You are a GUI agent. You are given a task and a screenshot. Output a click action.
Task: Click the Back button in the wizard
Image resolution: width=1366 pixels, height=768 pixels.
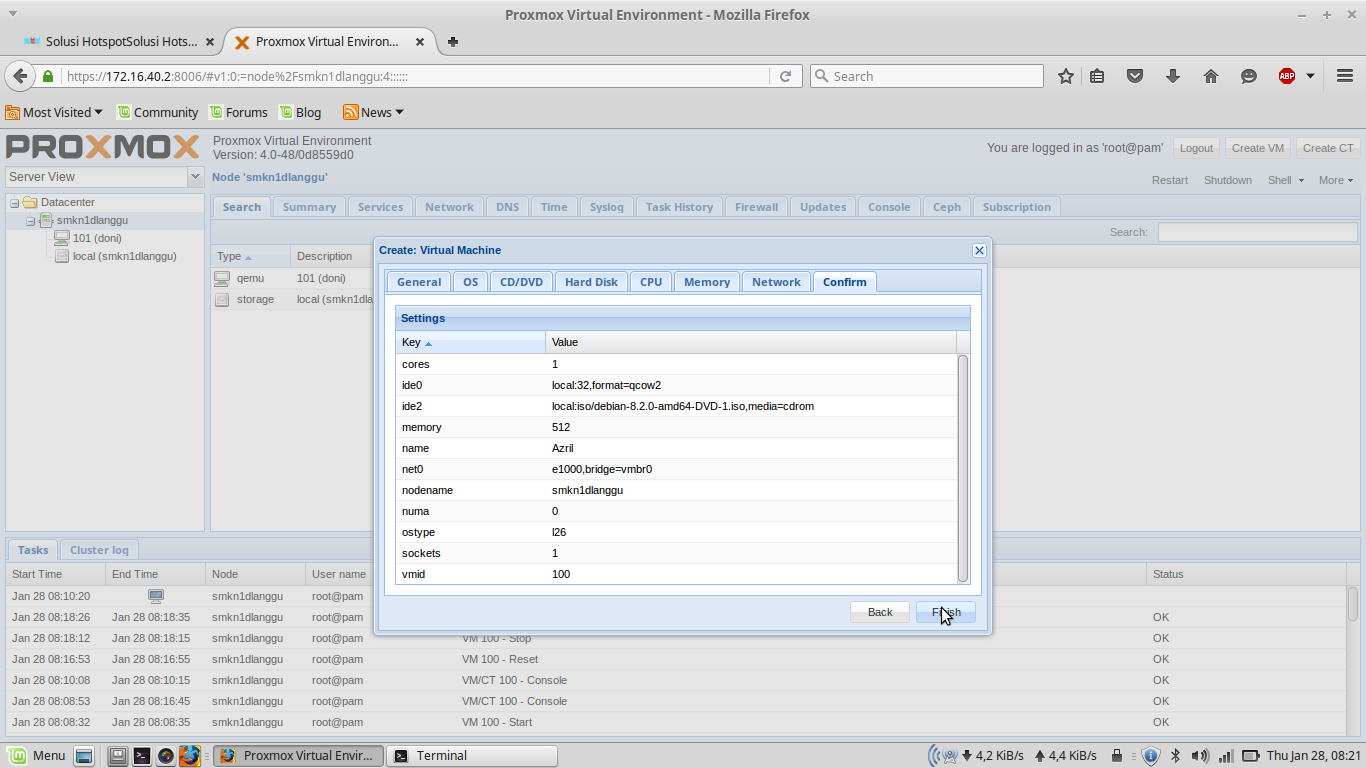[880, 612]
